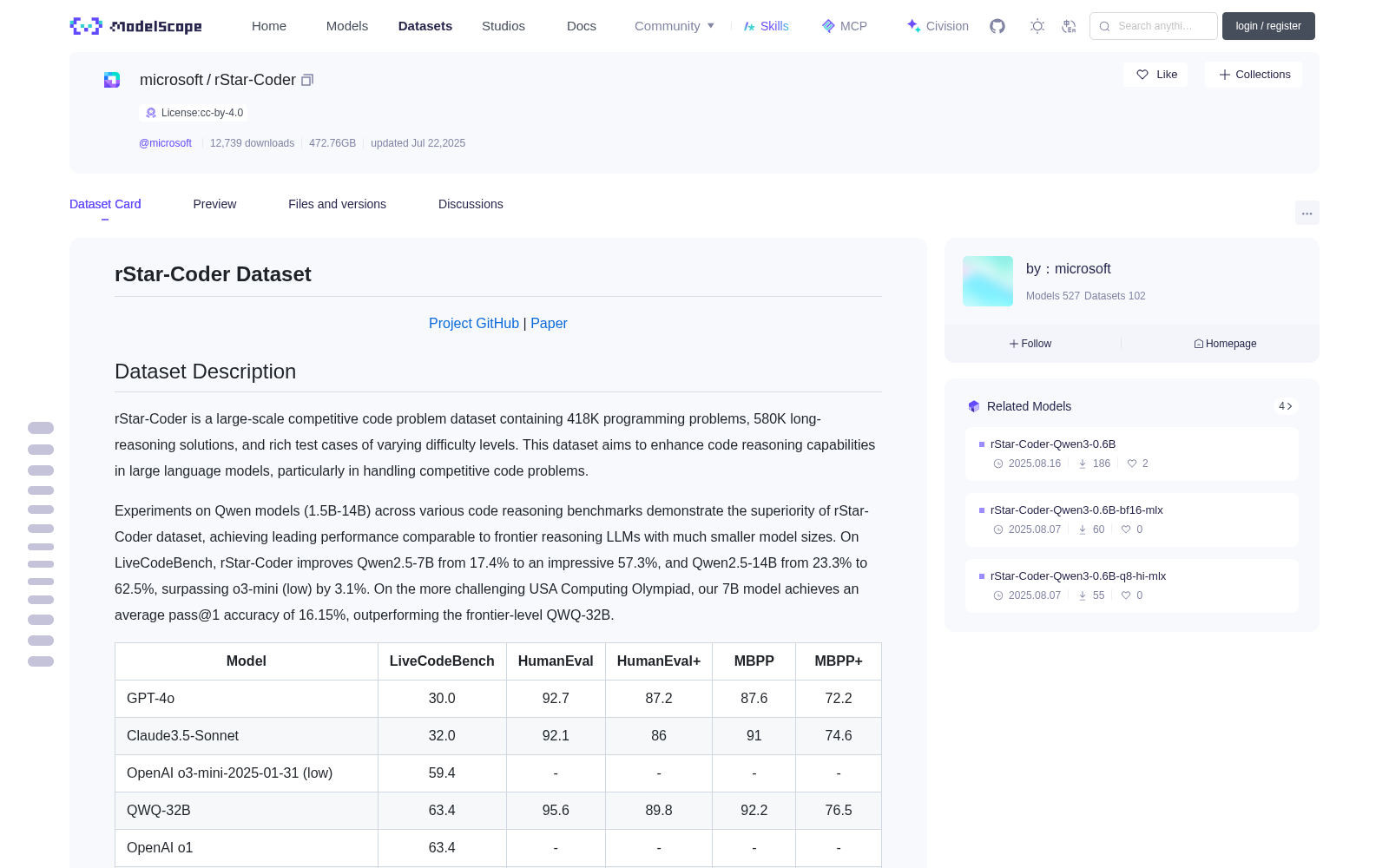Open microsoft Homepage link

pos(1225,344)
